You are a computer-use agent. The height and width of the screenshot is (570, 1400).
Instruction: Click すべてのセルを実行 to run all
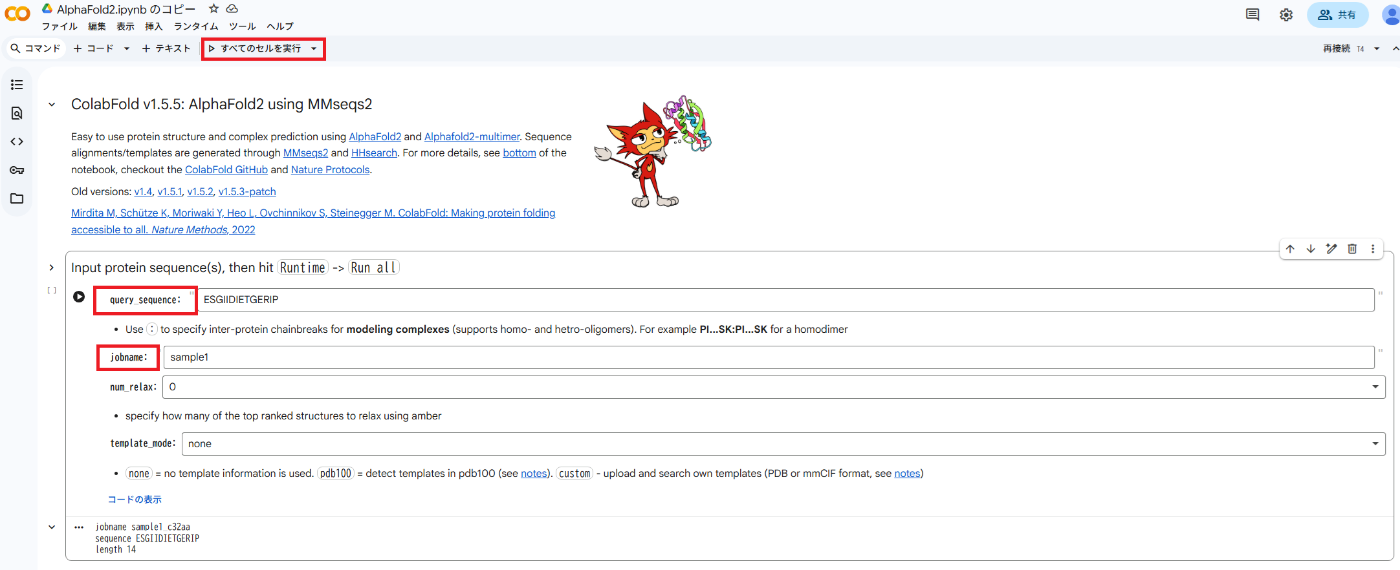(254, 48)
